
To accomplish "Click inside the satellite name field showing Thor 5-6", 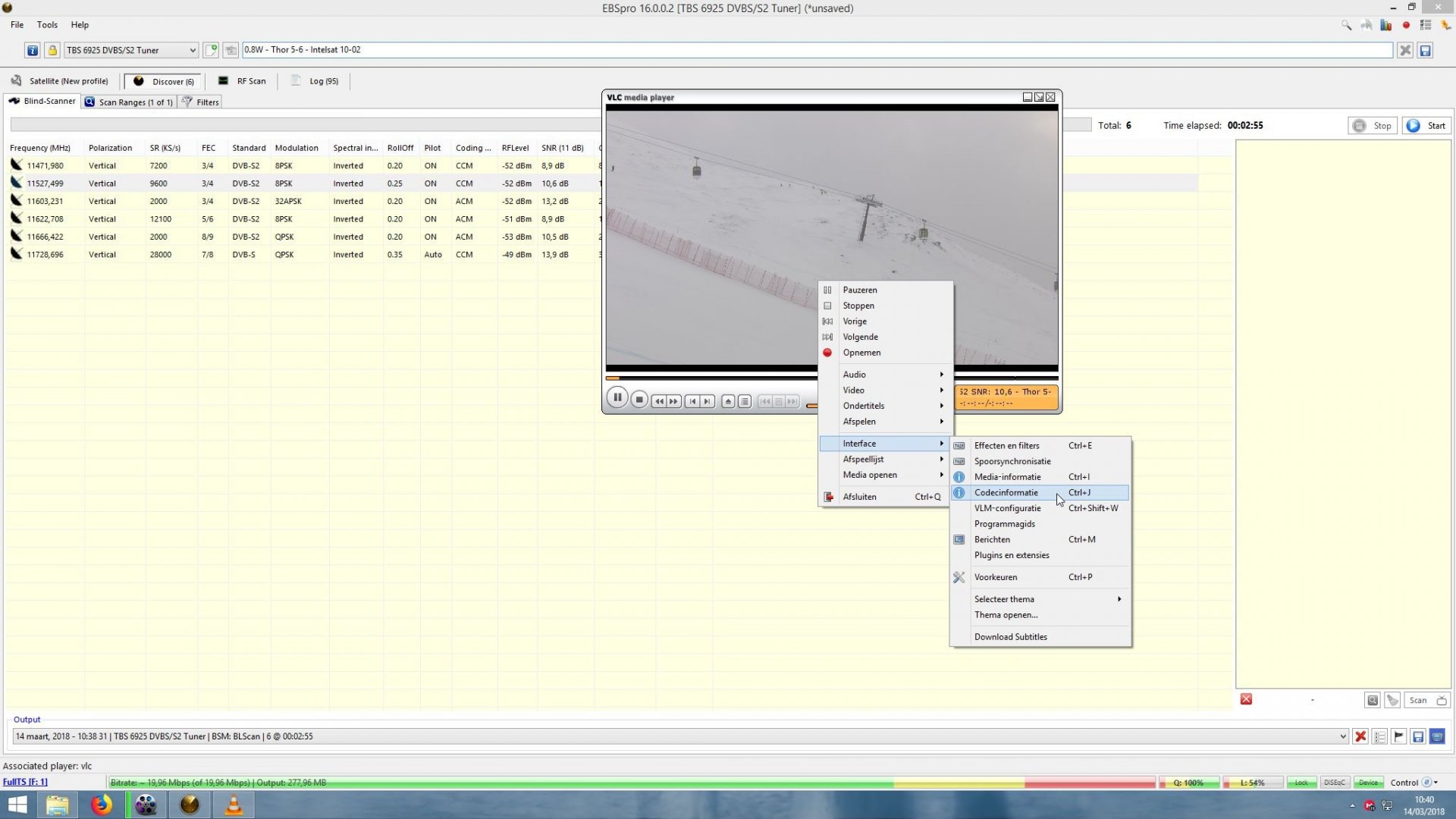I will 531,50.
